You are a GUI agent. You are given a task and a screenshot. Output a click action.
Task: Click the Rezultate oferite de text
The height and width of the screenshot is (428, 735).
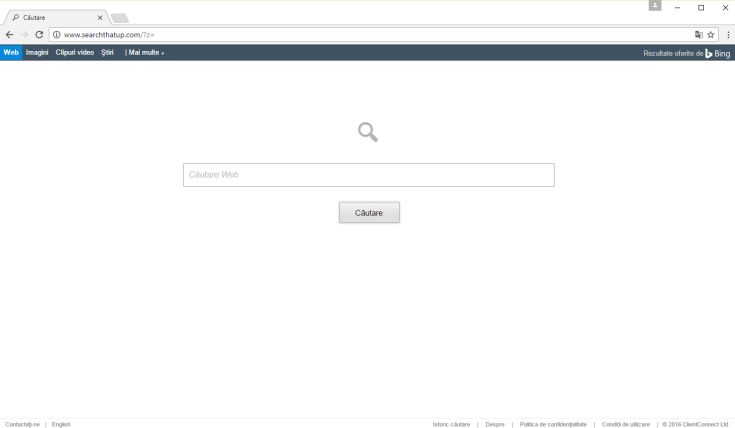point(673,53)
